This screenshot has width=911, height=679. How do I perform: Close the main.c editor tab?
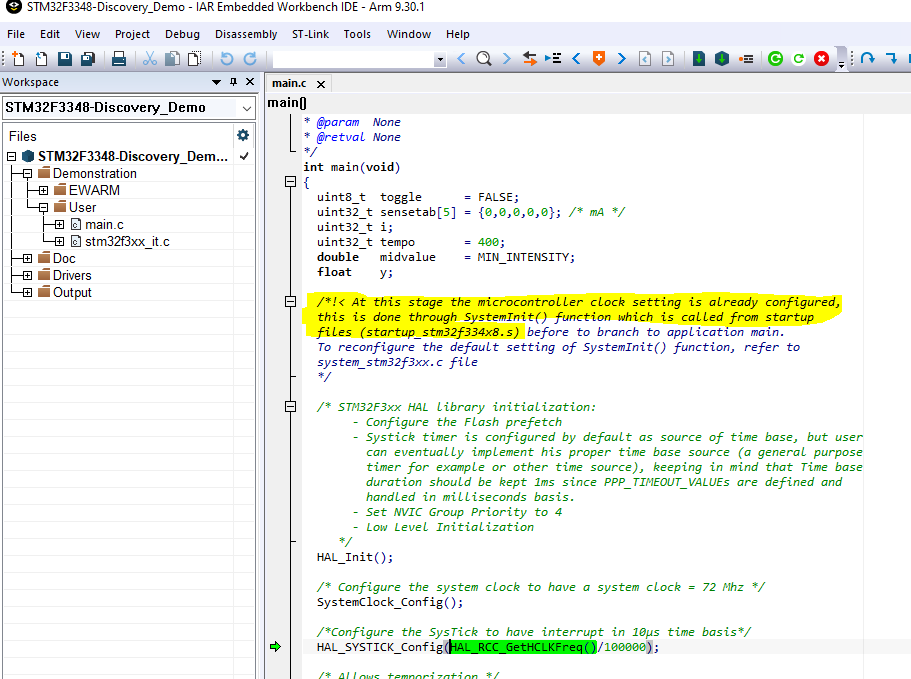point(321,84)
